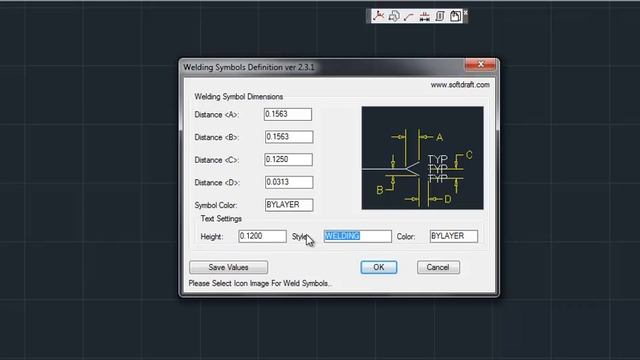Image resolution: width=640 pixels, height=360 pixels.
Task: Click the Save Values button
Action: [x=229, y=267]
